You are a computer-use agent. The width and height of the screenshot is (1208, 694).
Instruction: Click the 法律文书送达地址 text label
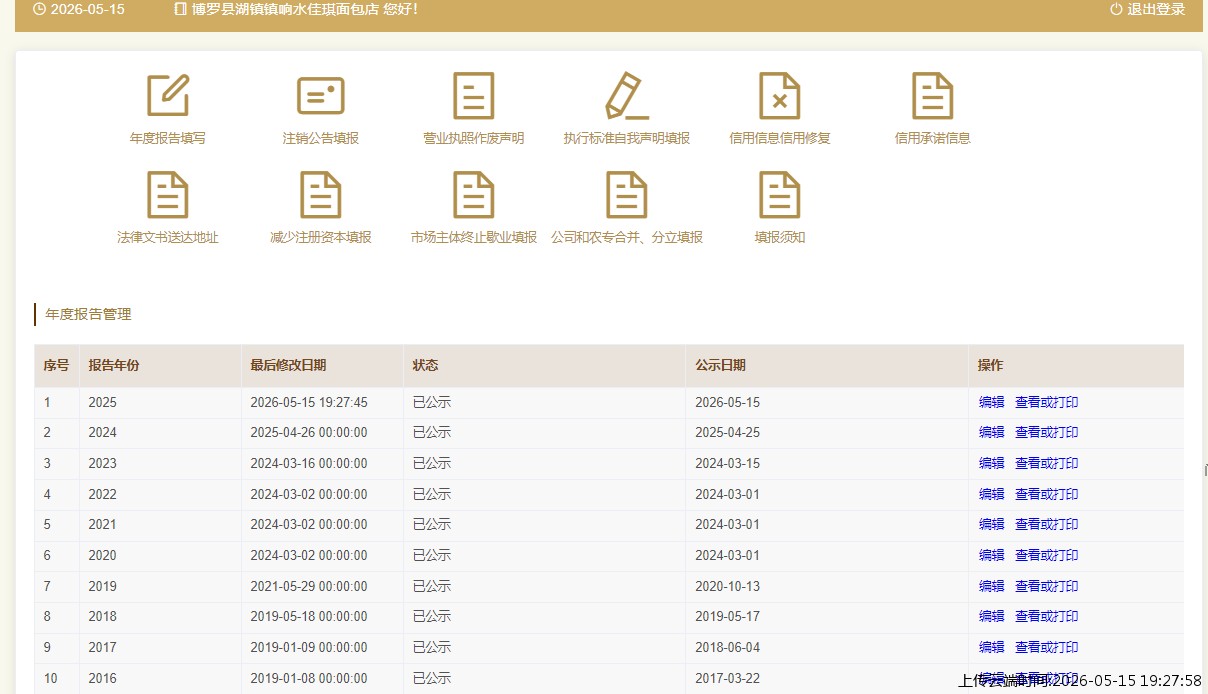tap(168, 237)
